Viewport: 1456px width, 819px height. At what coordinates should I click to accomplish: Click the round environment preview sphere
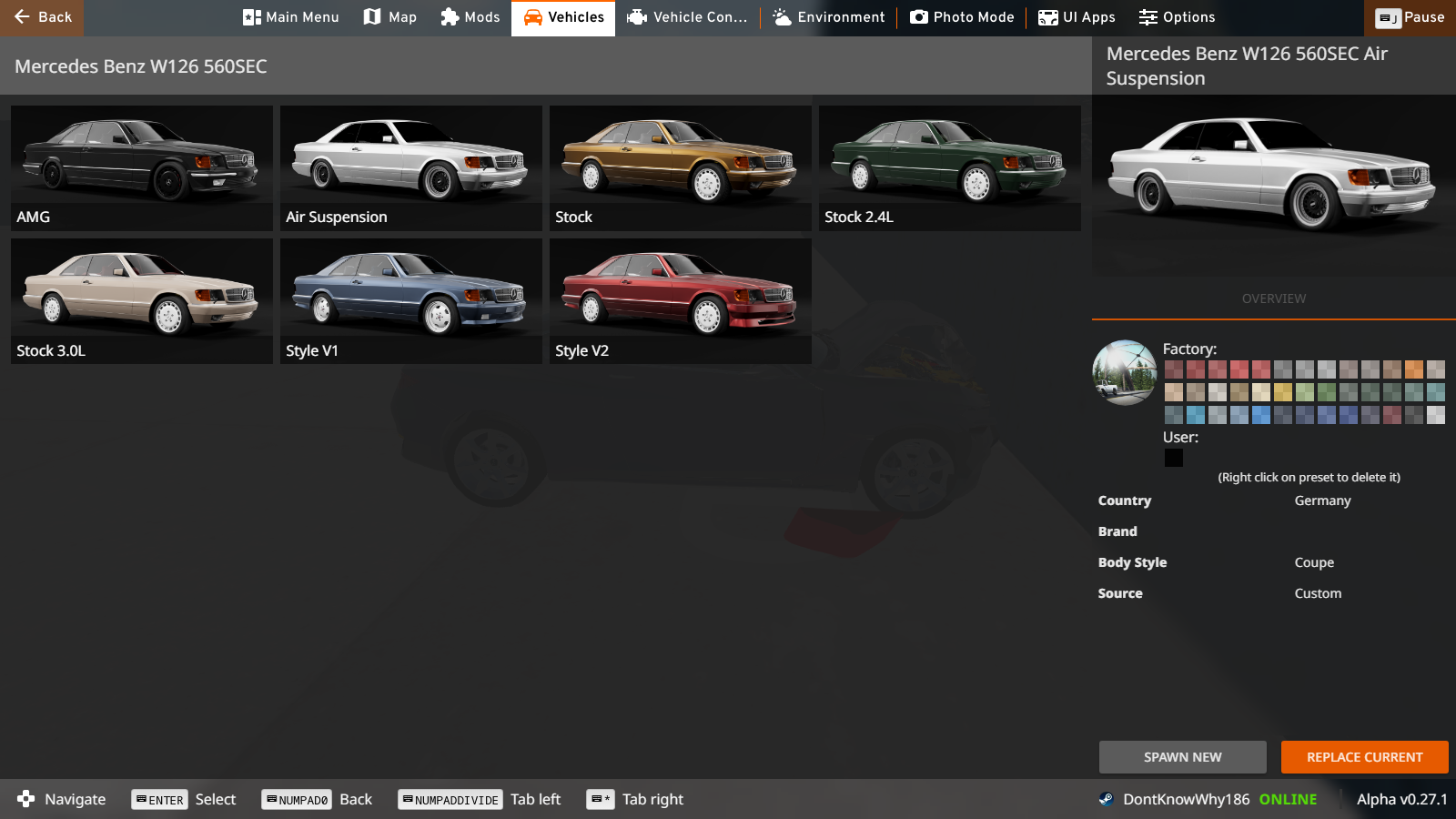(x=1125, y=373)
